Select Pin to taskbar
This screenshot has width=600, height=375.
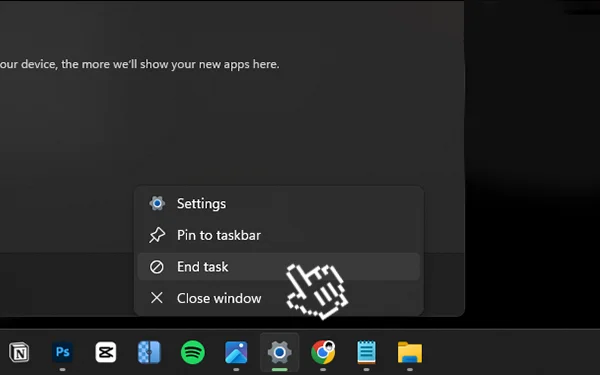click(x=279, y=235)
